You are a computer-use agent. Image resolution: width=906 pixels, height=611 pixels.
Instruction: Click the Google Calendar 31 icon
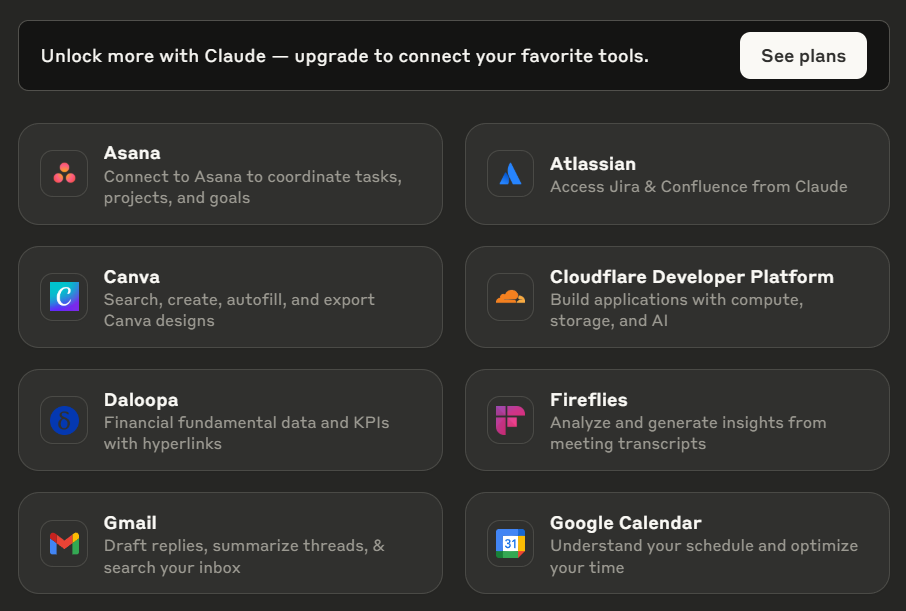pyautogui.click(x=510, y=543)
